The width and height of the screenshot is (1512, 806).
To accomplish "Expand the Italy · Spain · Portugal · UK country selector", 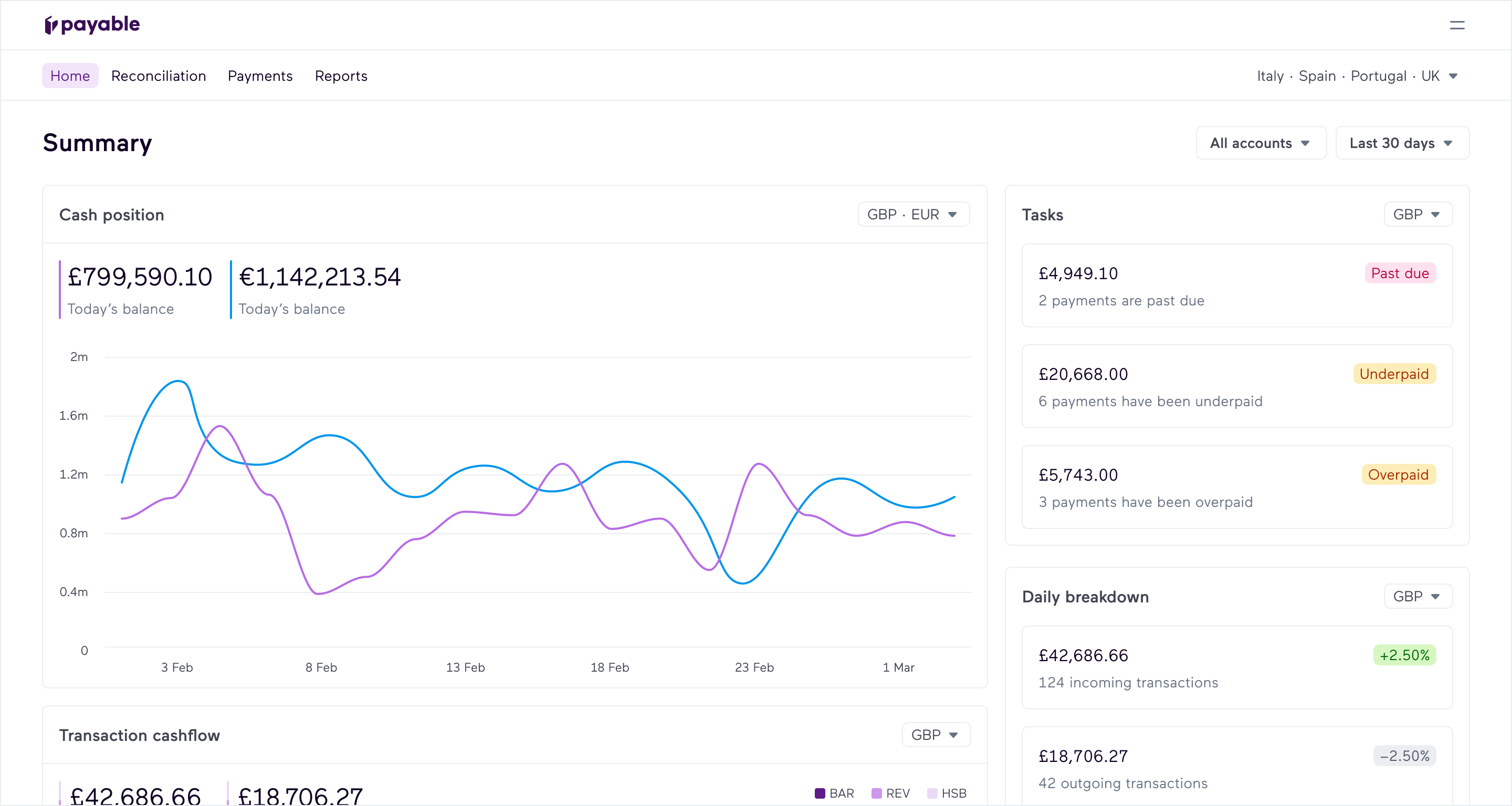I will coord(1357,76).
